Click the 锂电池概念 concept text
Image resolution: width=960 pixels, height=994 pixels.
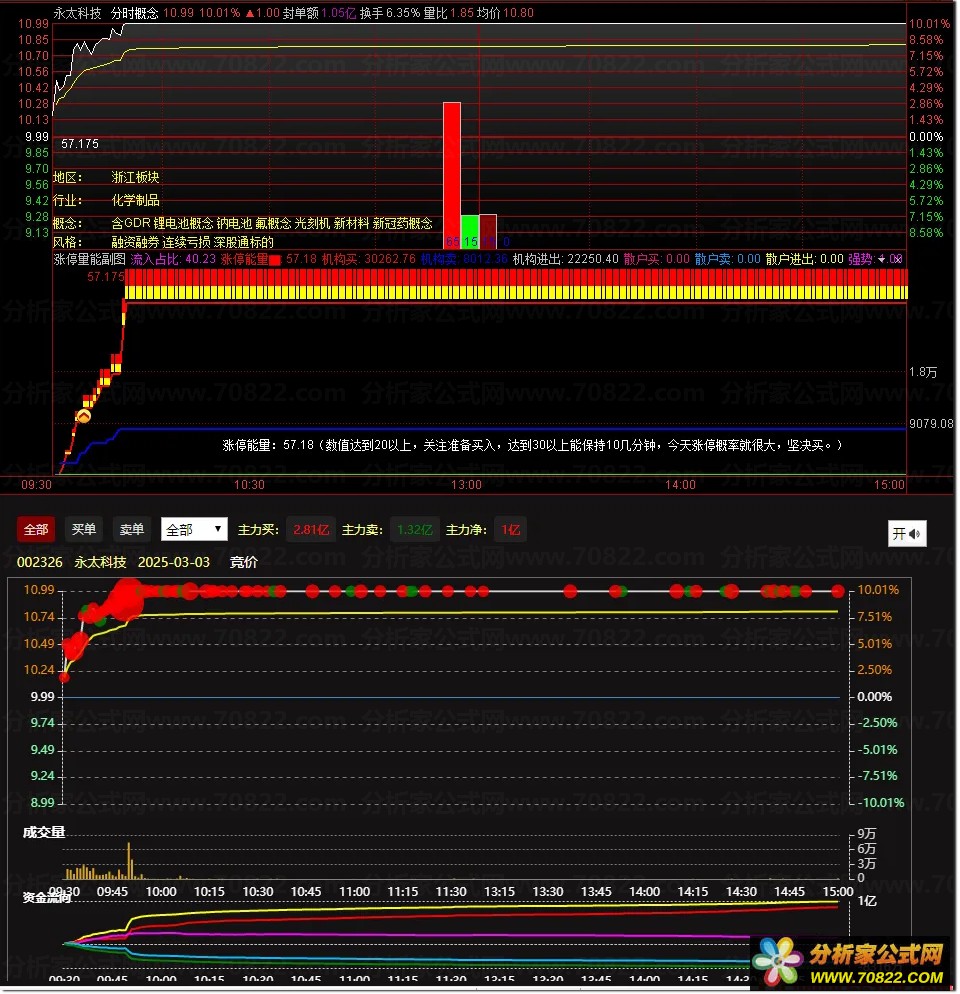183,223
